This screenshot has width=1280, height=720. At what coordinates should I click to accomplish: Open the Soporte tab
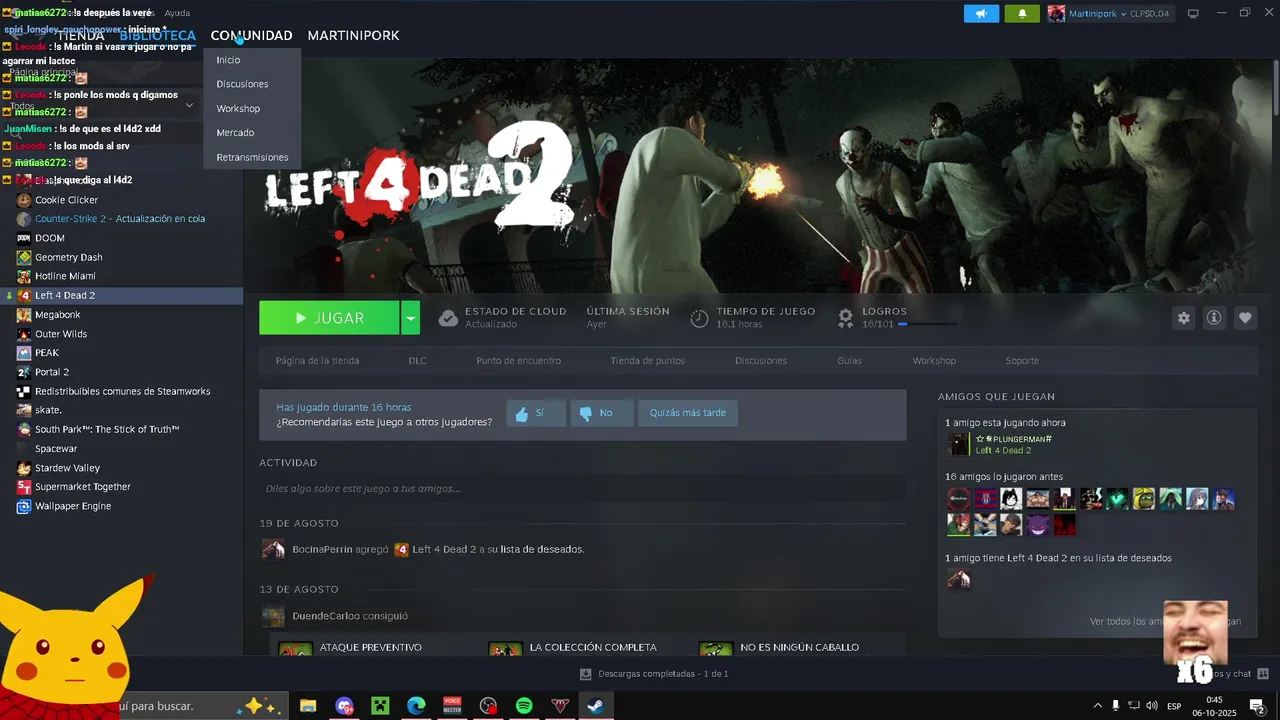(x=1022, y=361)
